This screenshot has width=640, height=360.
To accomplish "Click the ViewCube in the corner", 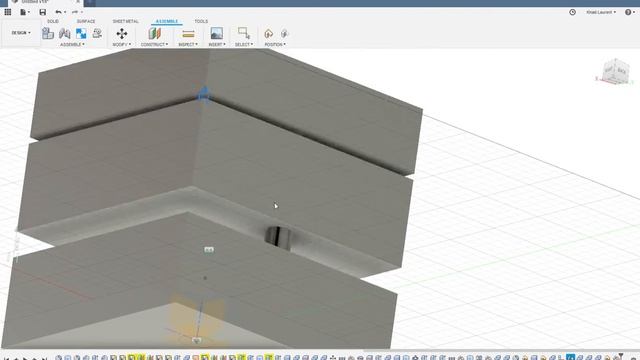I will [x=616, y=72].
